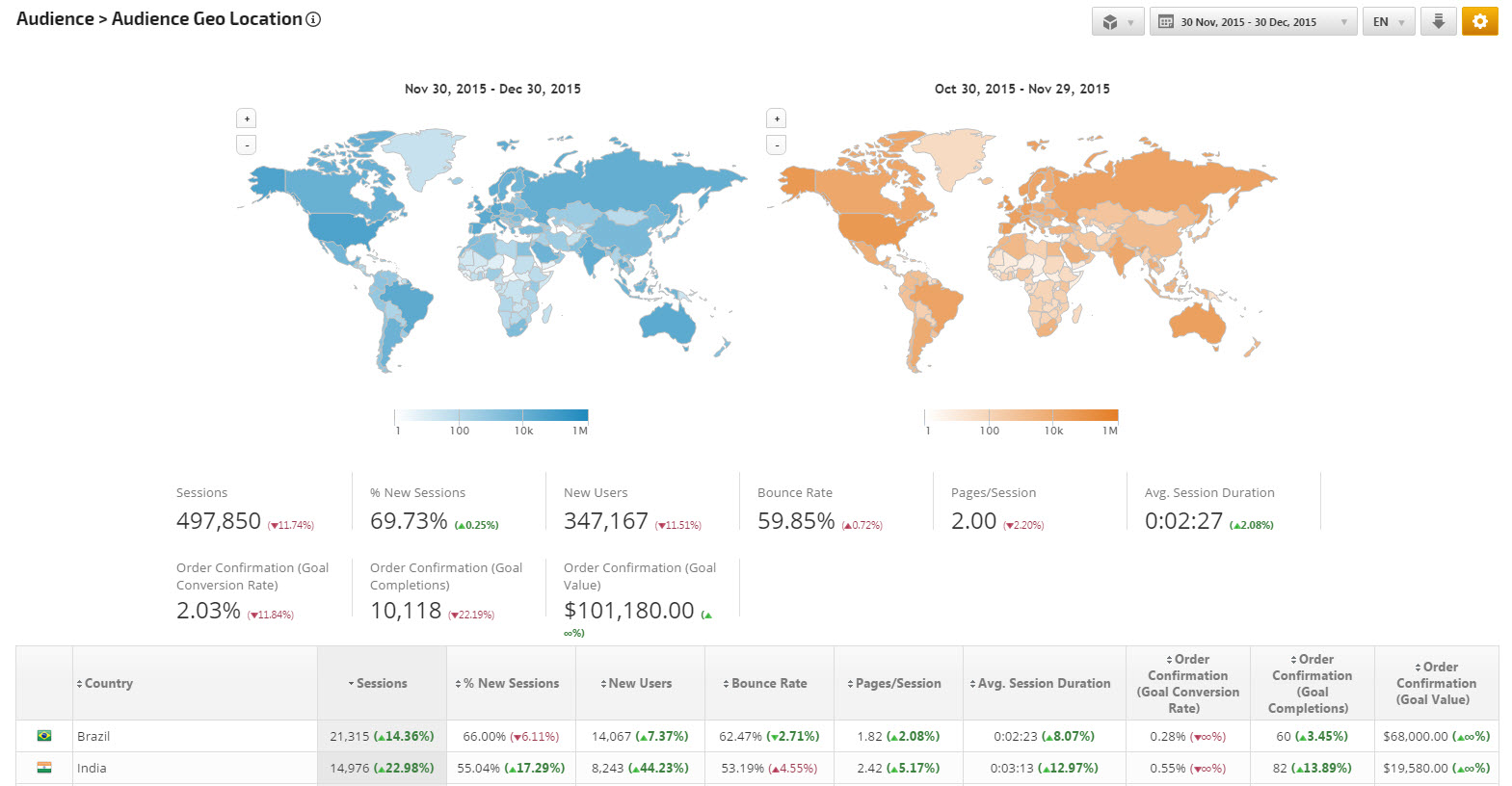Open settings with the orange gear icon

coord(1479,21)
